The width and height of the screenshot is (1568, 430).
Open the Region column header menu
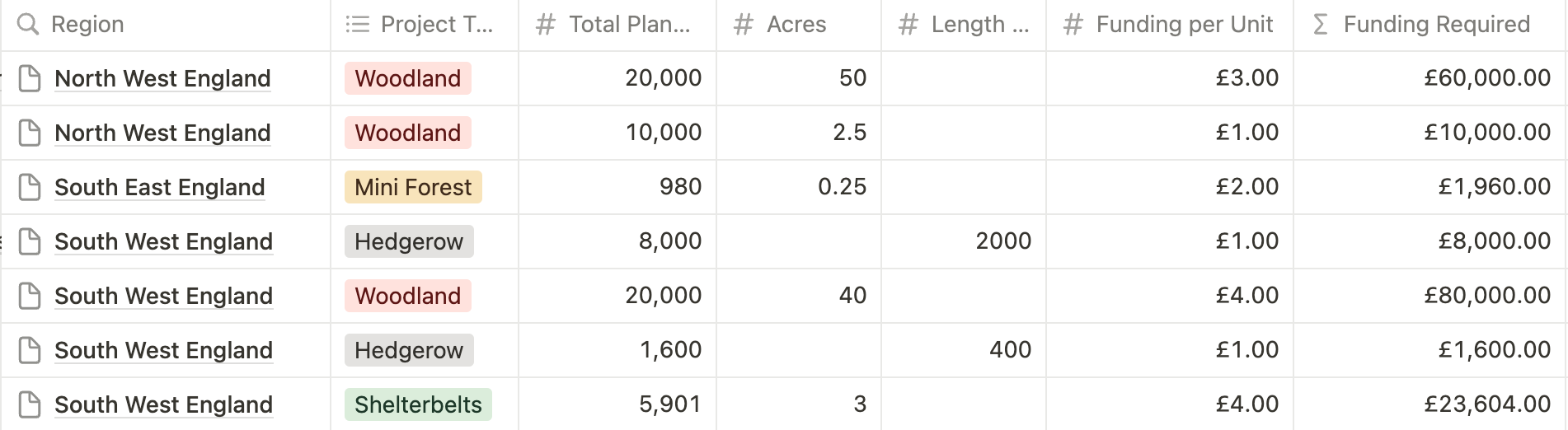(87, 25)
